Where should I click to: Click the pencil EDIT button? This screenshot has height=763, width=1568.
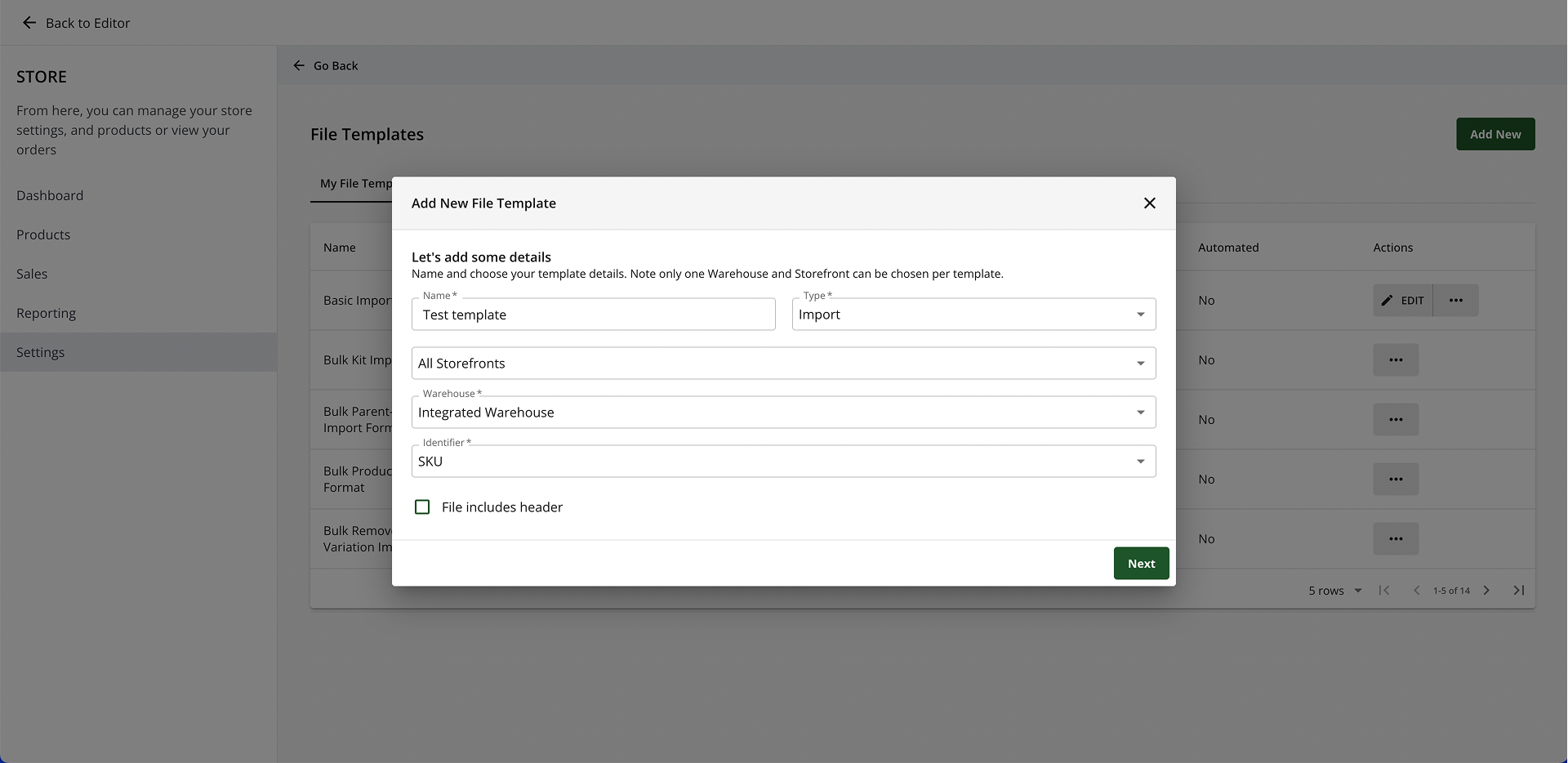click(x=1402, y=301)
